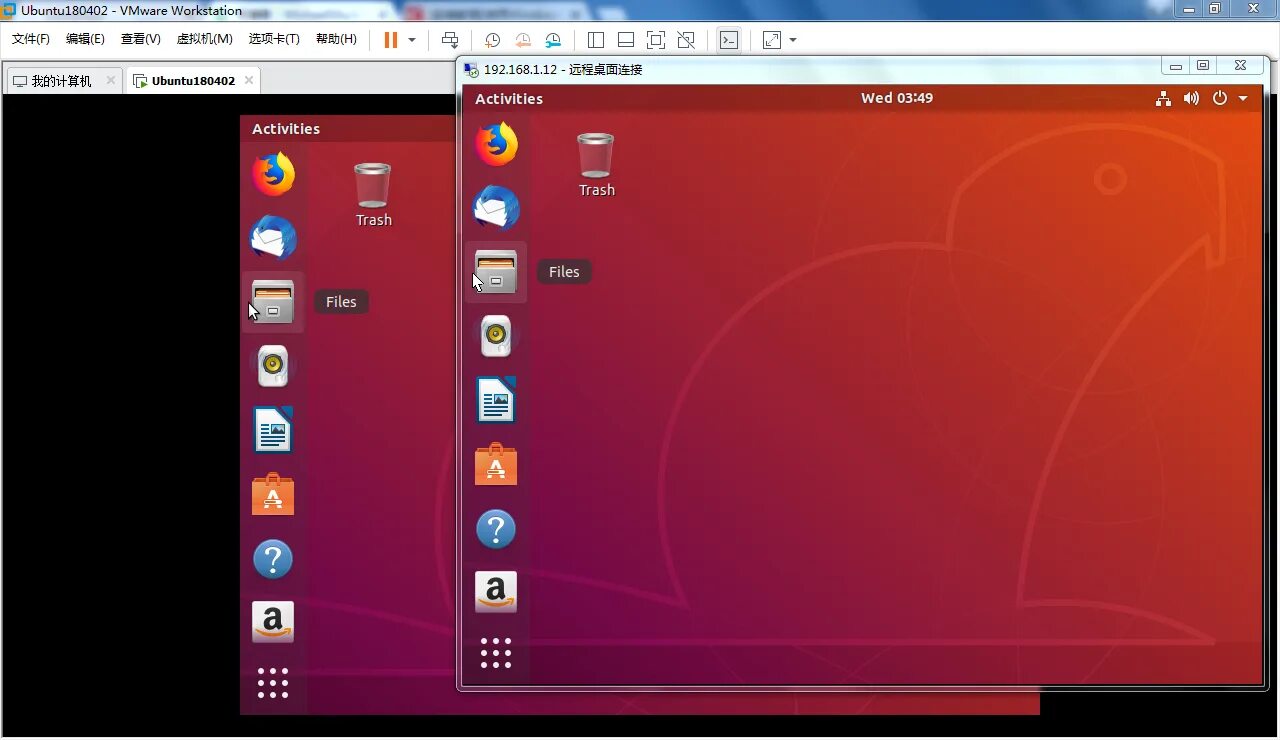Click Activities in the remote desktop window
This screenshot has width=1280, height=740.
509,98
